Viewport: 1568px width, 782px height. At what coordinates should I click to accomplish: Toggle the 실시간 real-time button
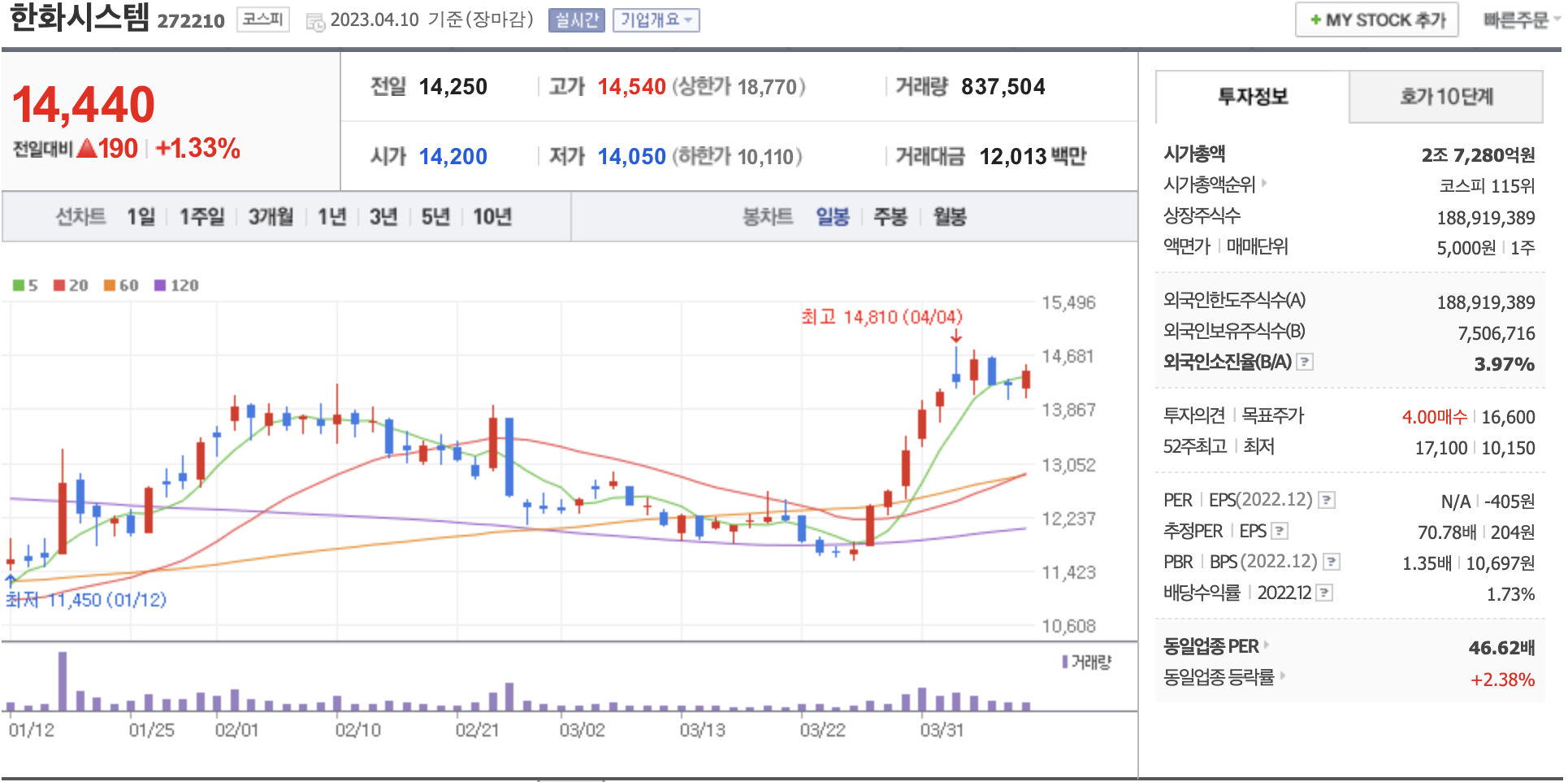[576, 20]
